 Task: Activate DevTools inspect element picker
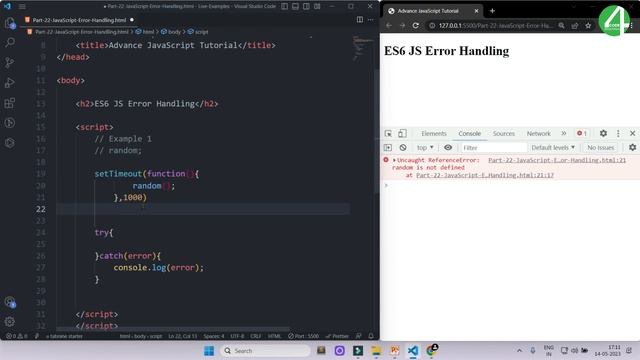click(x=388, y=133)
